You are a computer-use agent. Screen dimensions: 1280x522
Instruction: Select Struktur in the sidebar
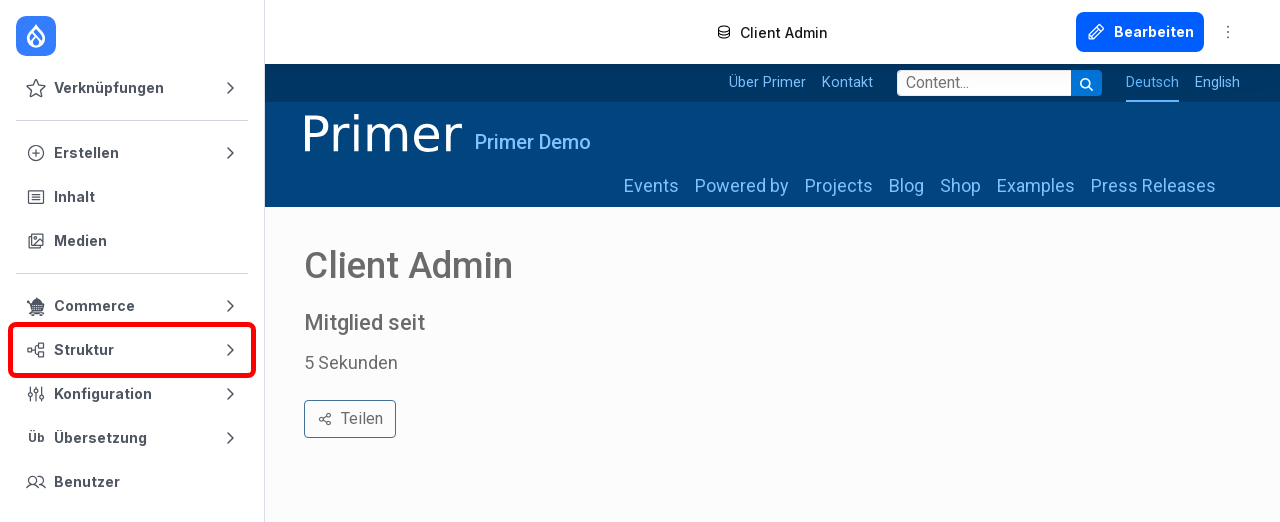[x=132, y=350]
